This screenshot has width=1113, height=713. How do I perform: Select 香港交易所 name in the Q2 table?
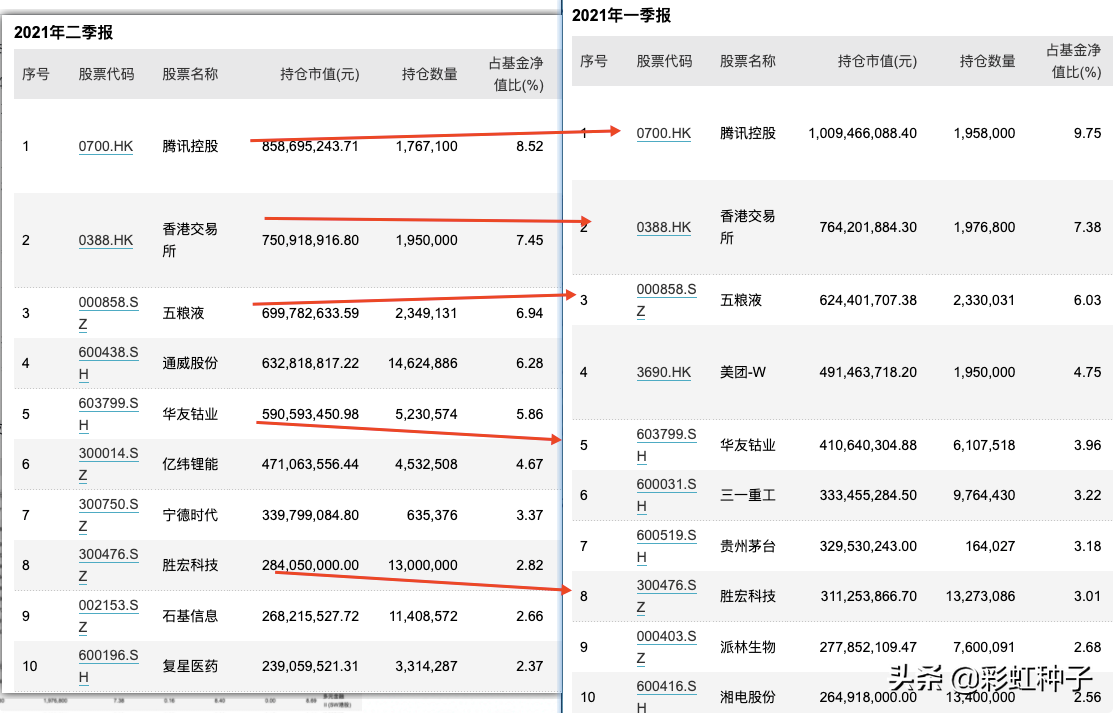pyautogui.click(x=190, y=240)
